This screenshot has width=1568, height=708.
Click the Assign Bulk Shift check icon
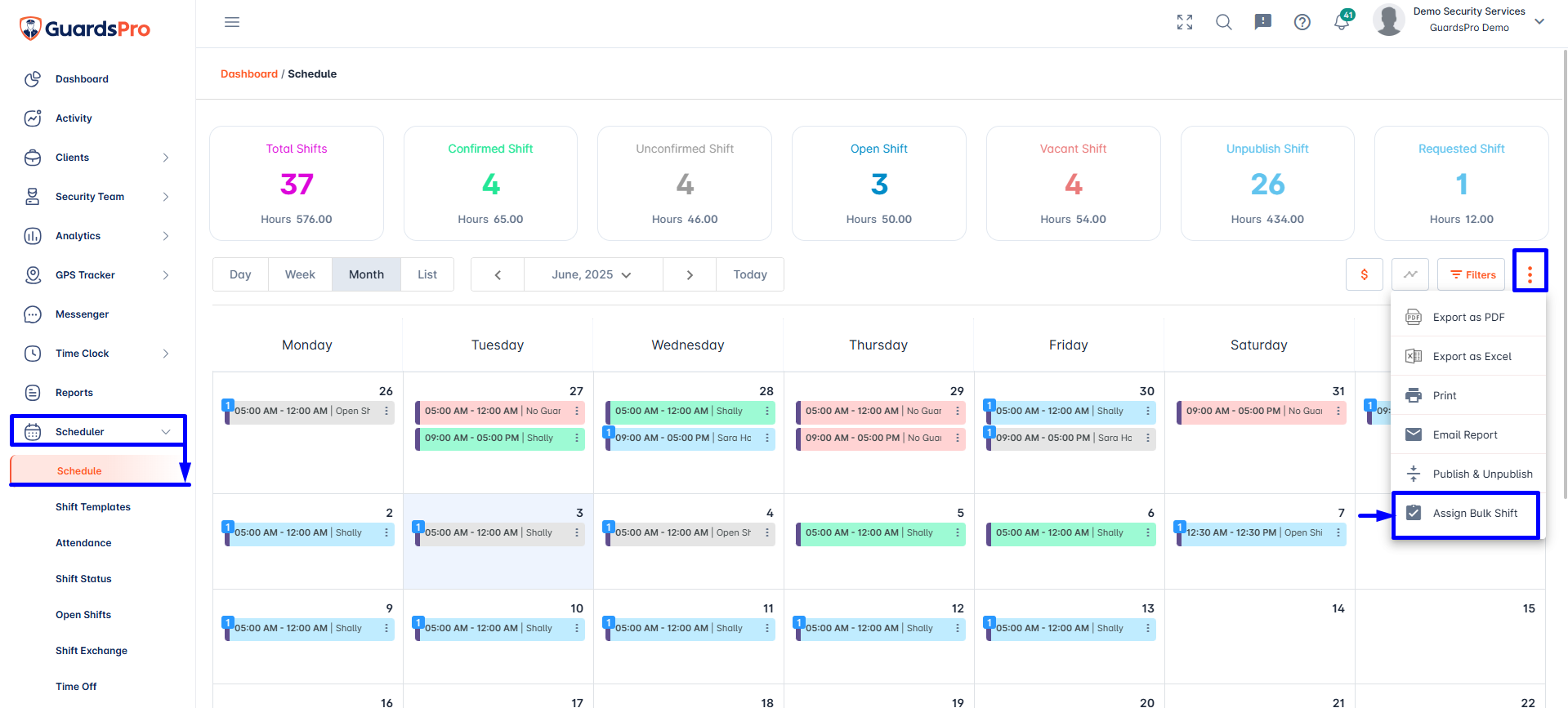pos(1414,513)
